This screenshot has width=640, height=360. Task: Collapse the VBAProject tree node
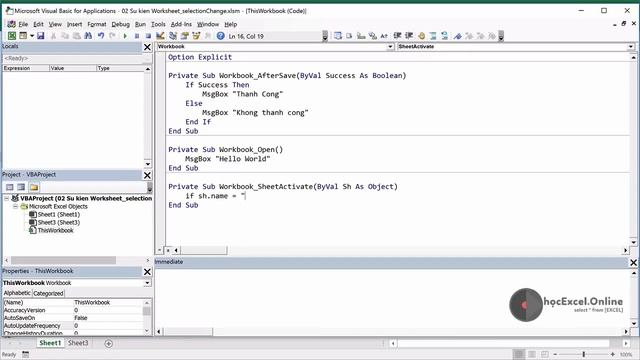7,198
